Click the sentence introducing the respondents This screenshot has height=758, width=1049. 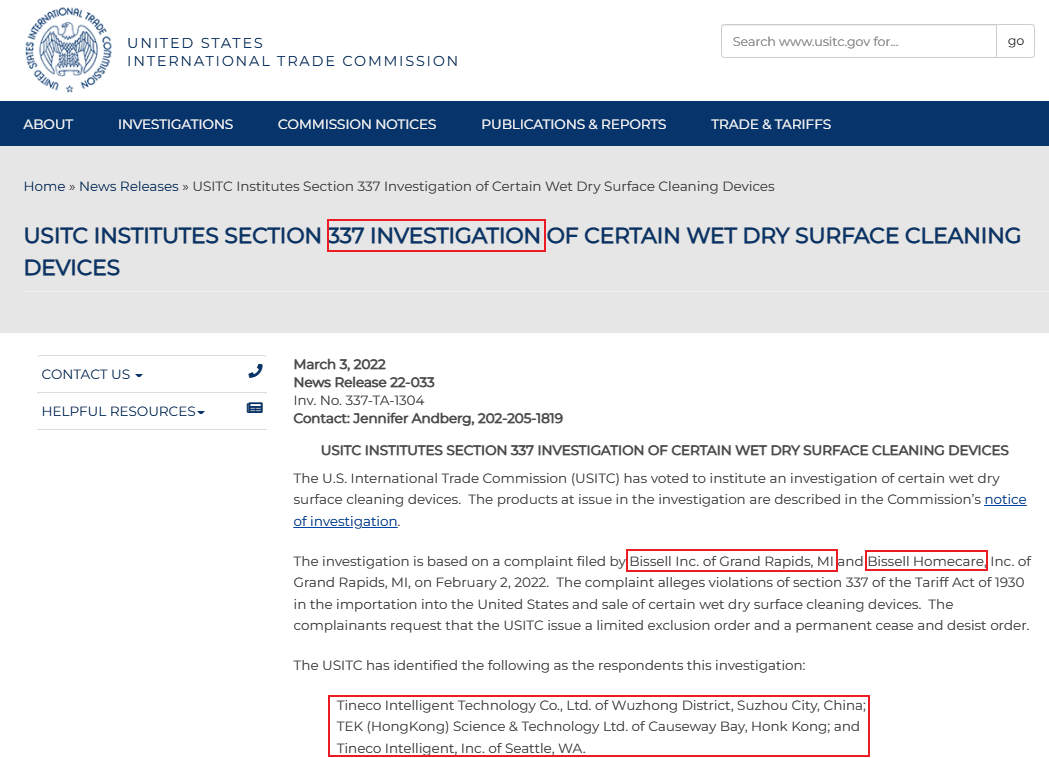tap(549, 666)
